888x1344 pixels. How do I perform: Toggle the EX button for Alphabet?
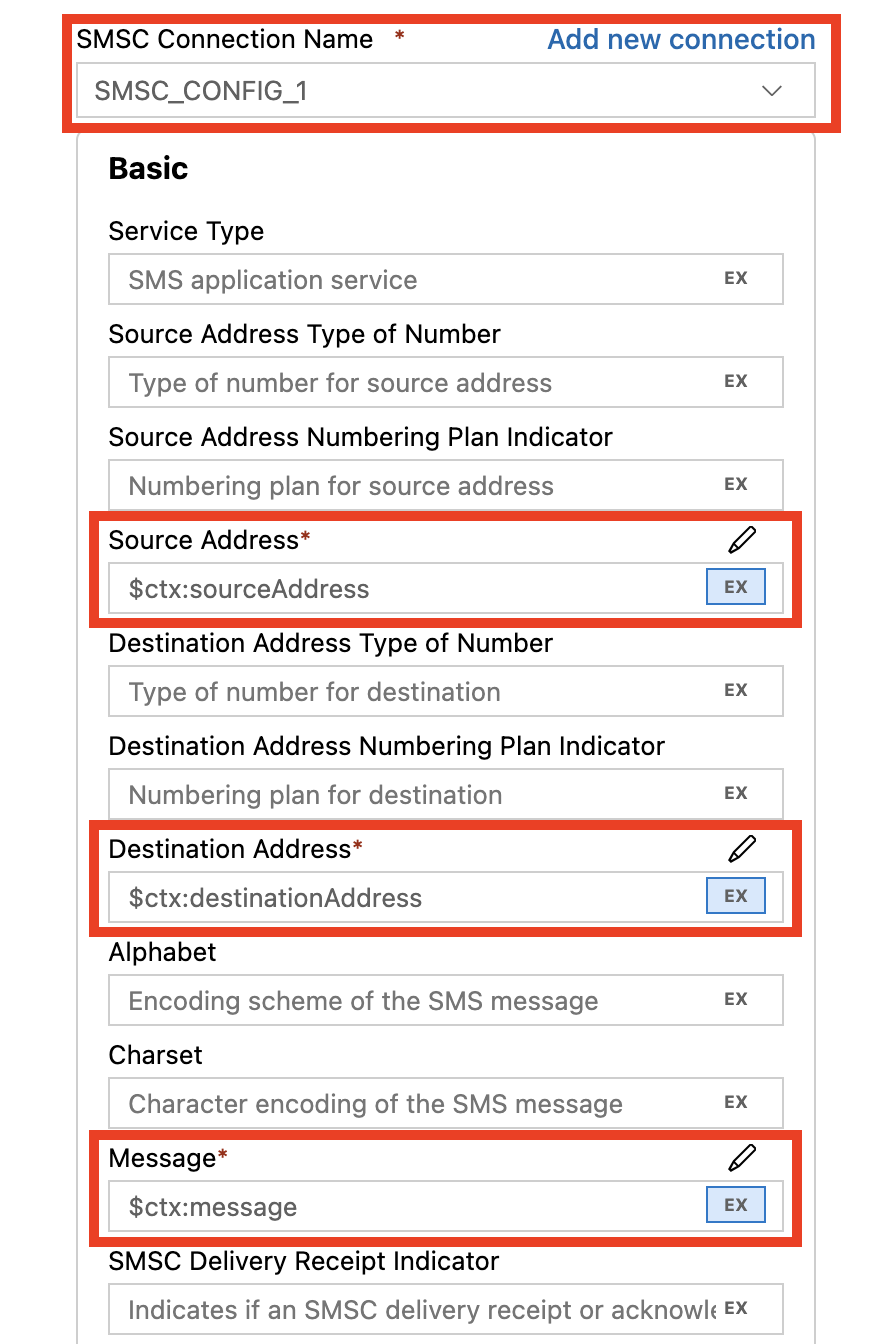(x=736, y=1000)
